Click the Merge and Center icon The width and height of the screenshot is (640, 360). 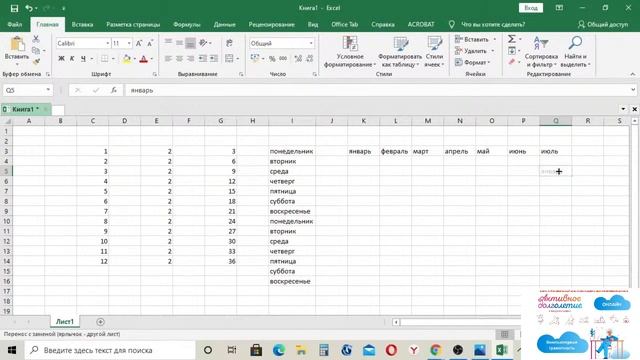[229, 59]
